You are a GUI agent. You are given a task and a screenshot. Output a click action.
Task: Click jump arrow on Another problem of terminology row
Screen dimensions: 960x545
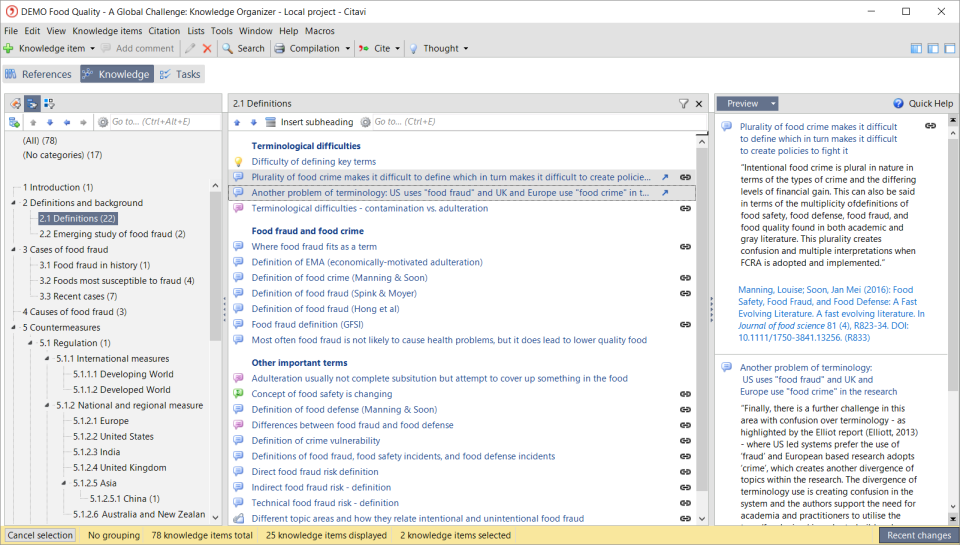[x=665, y=193]
